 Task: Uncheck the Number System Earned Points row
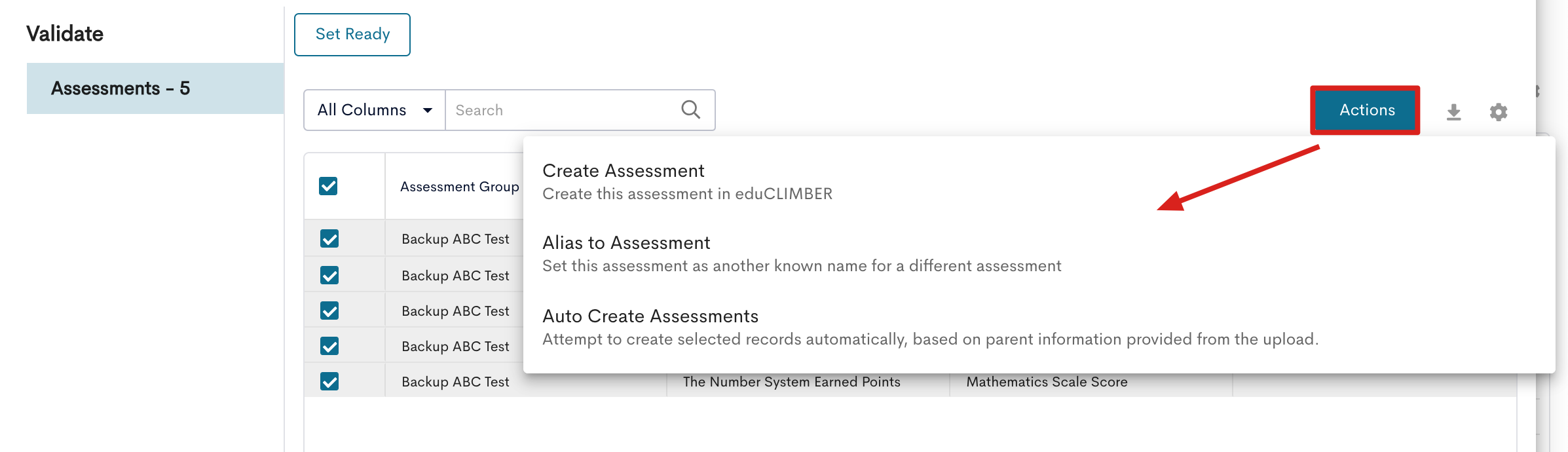(x=329, y=381)
